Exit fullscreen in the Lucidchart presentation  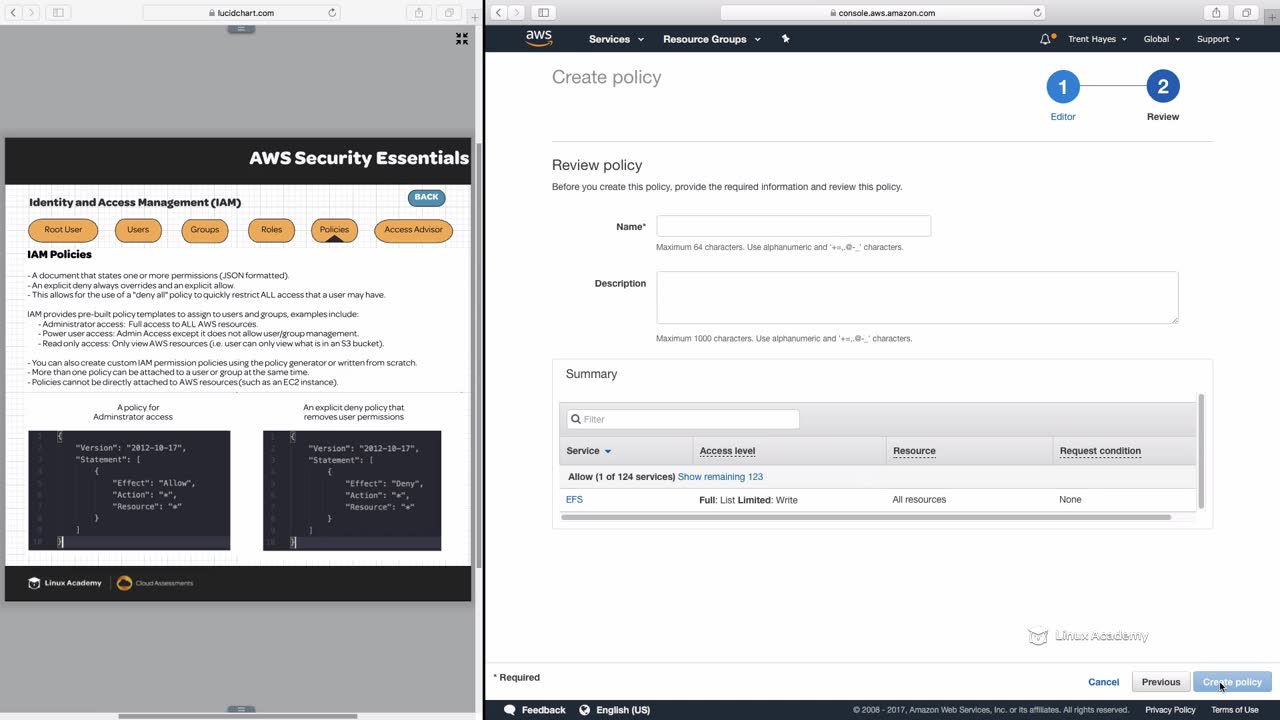pyautogui.click(x=462, y=39)
